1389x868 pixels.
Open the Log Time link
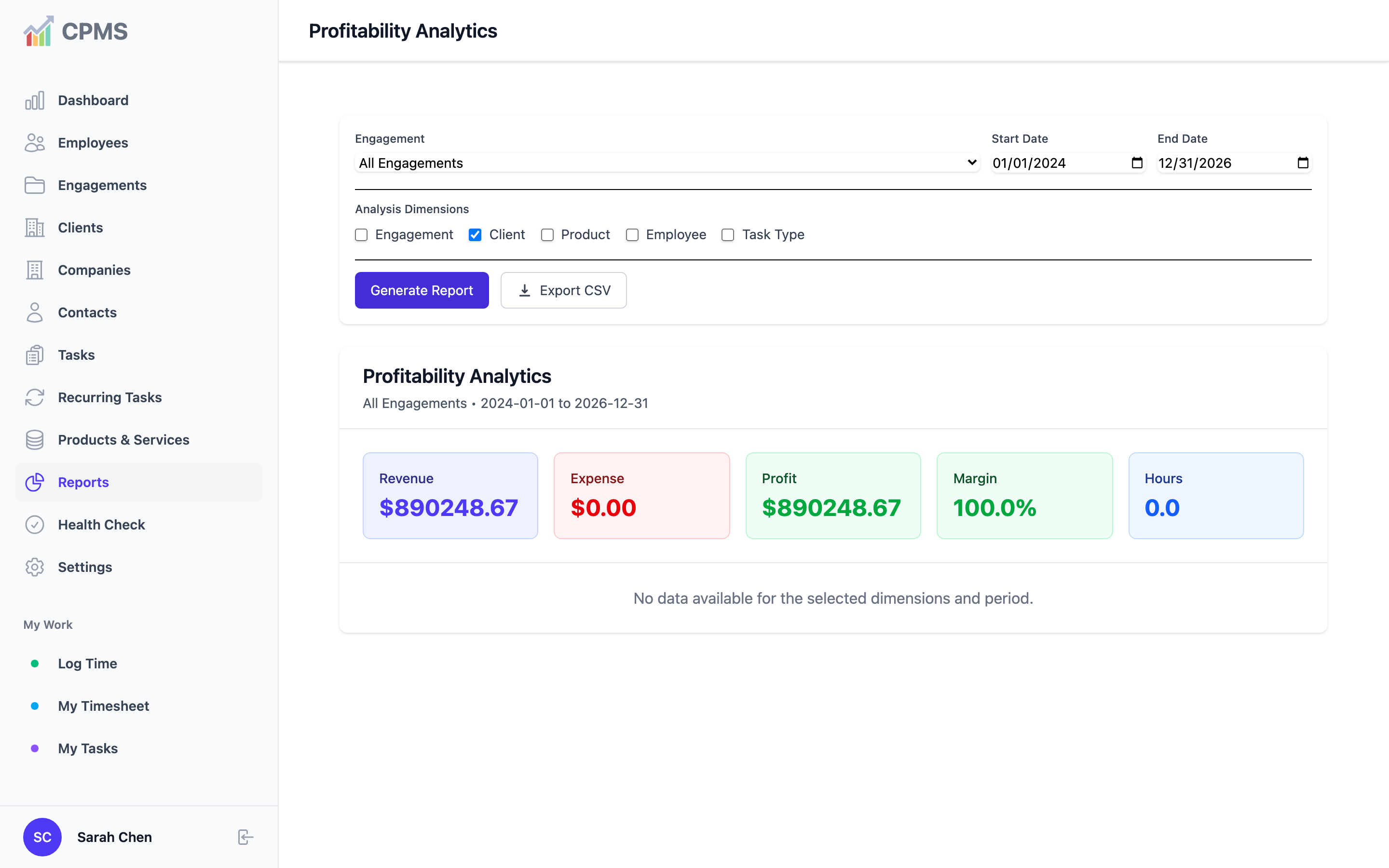(139, 664)
